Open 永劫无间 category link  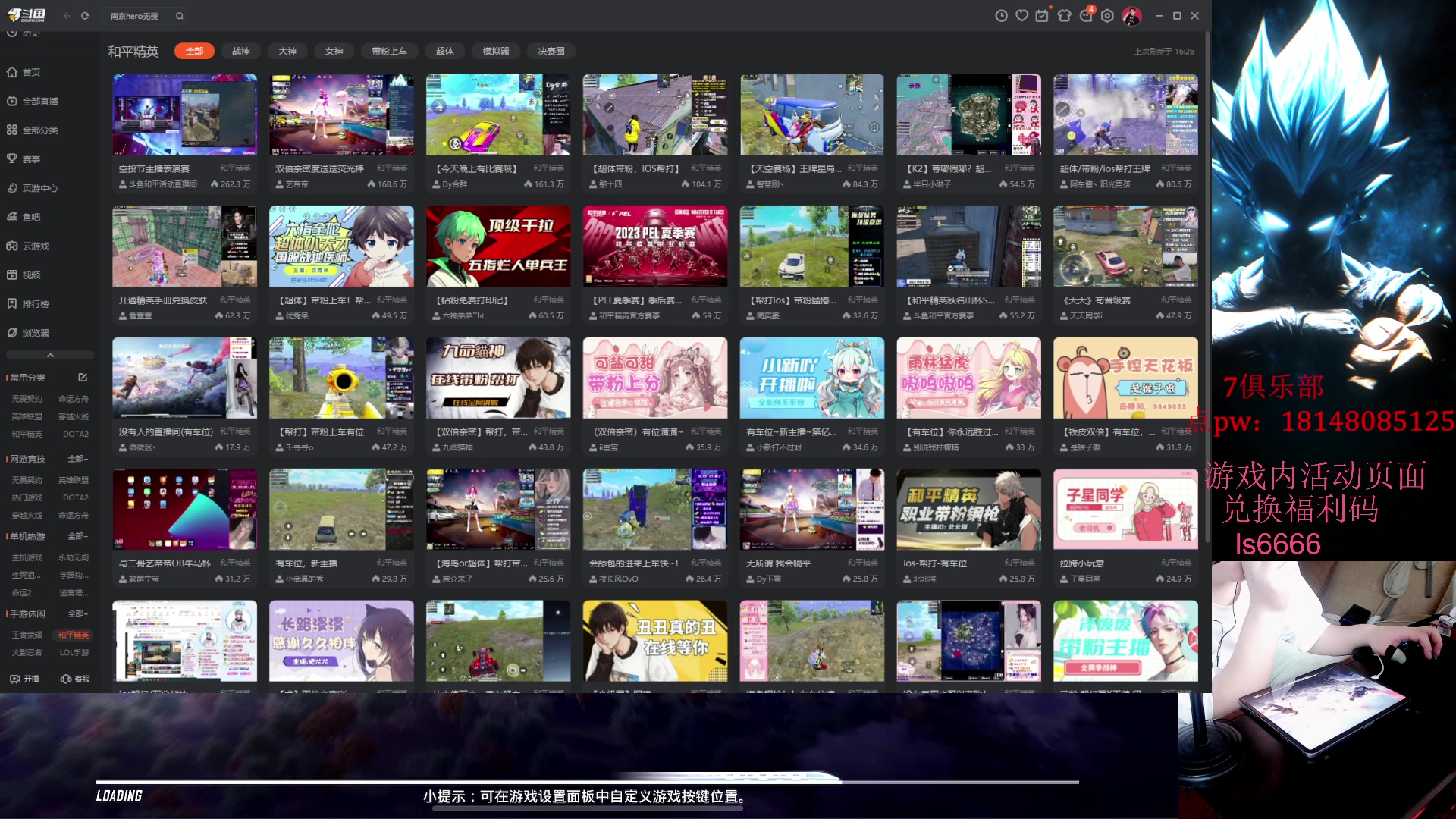click(x=74, y=557)
